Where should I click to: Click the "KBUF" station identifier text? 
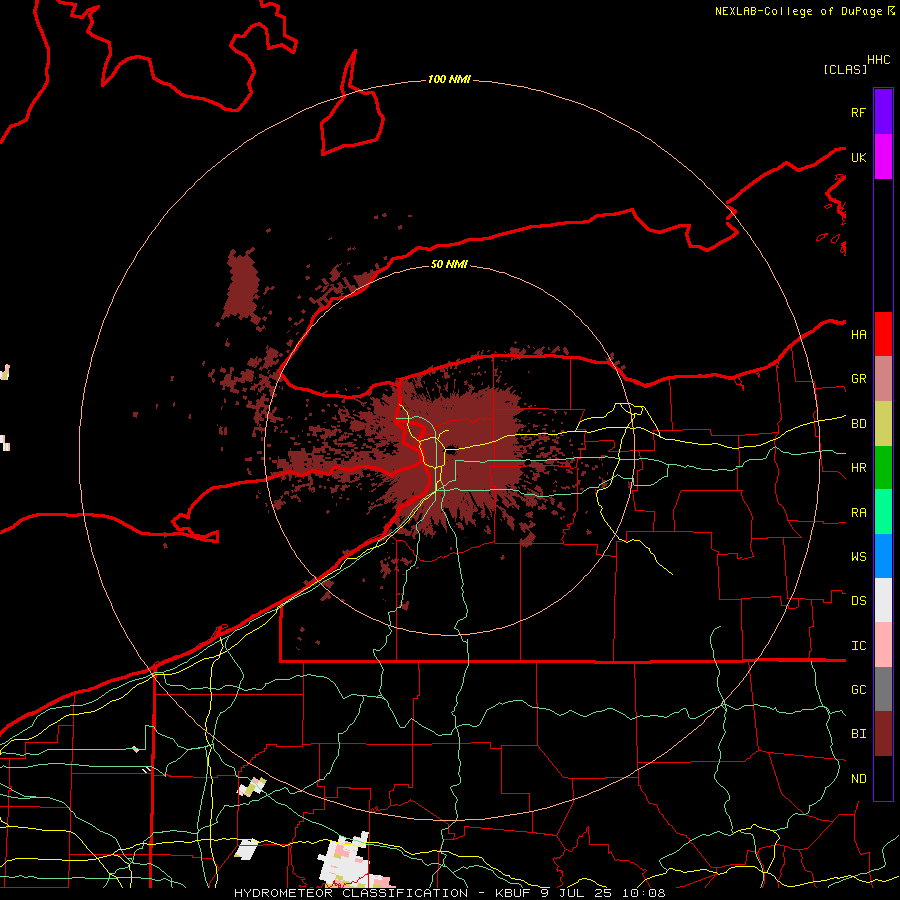point(512,893)
